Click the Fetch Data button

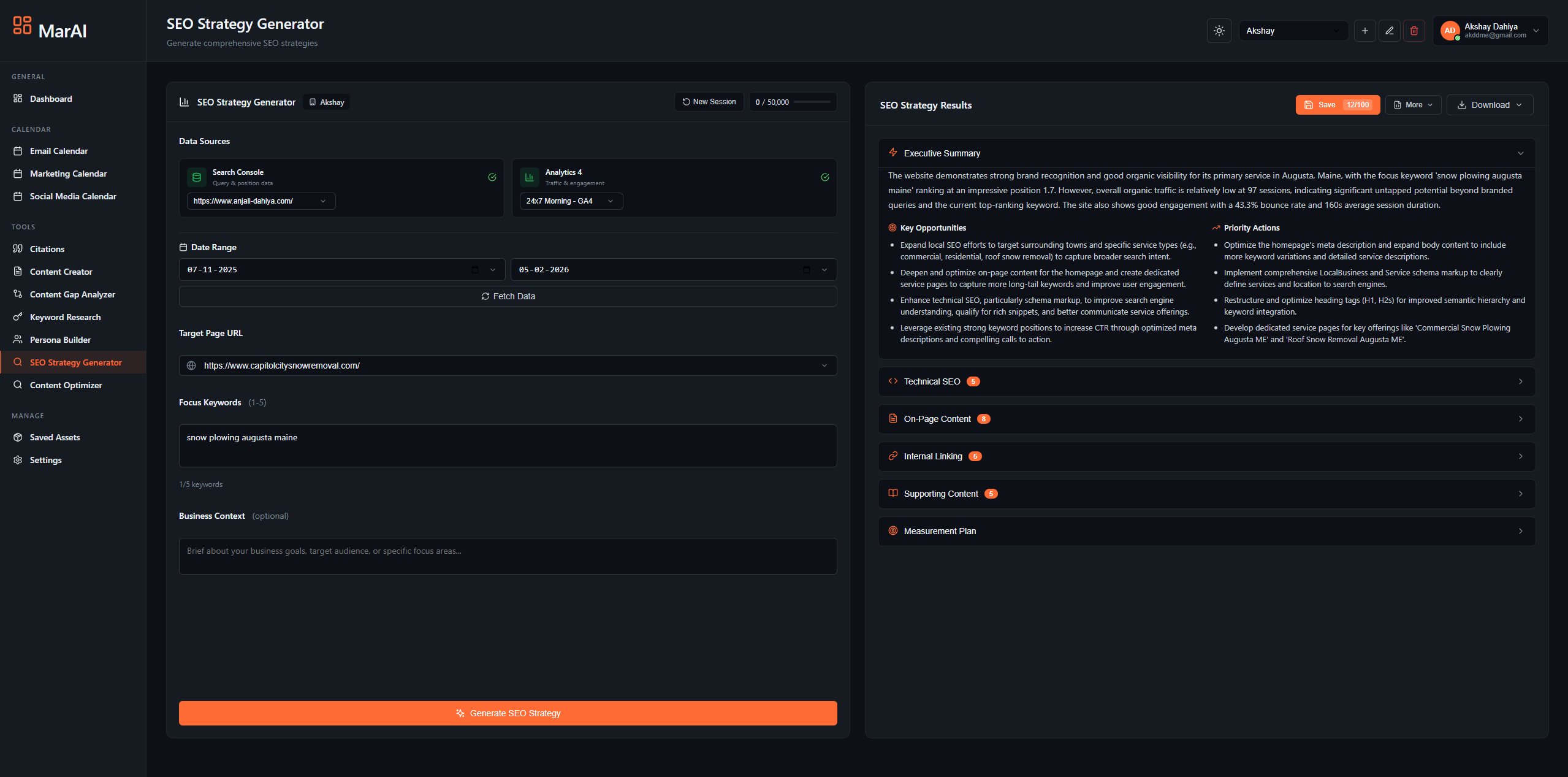pos(508,296)
